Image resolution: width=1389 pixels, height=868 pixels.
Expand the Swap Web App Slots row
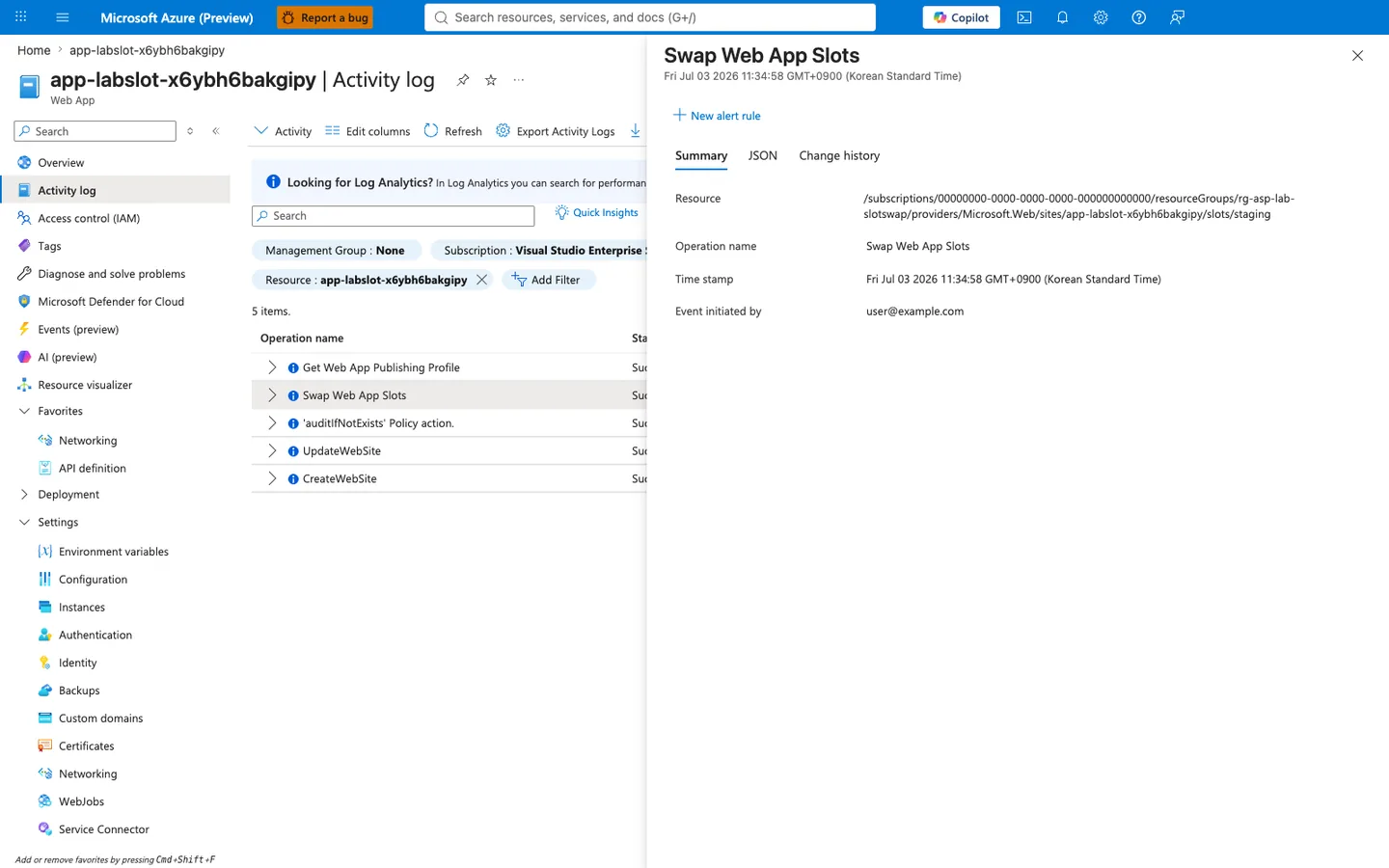click(272, 395)
